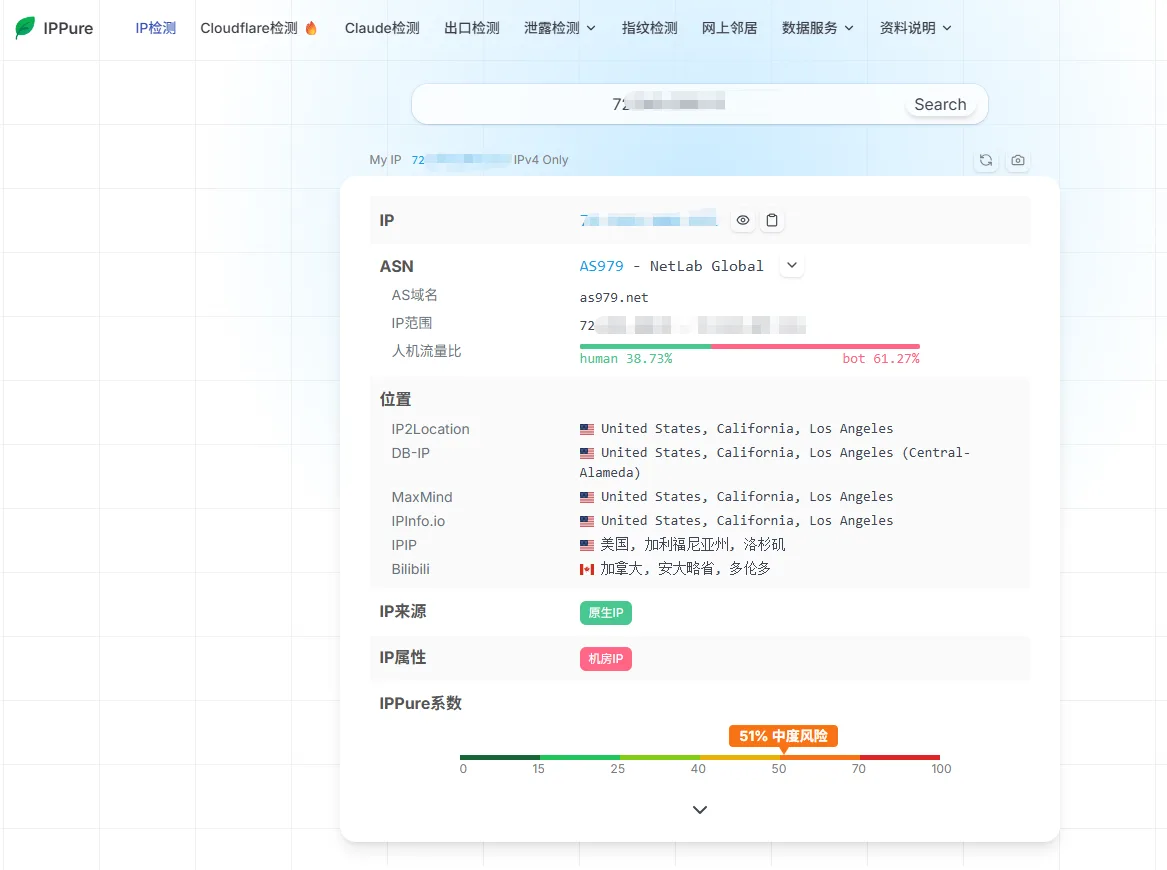Click the masked IP address in IP row

coord(648,219)
